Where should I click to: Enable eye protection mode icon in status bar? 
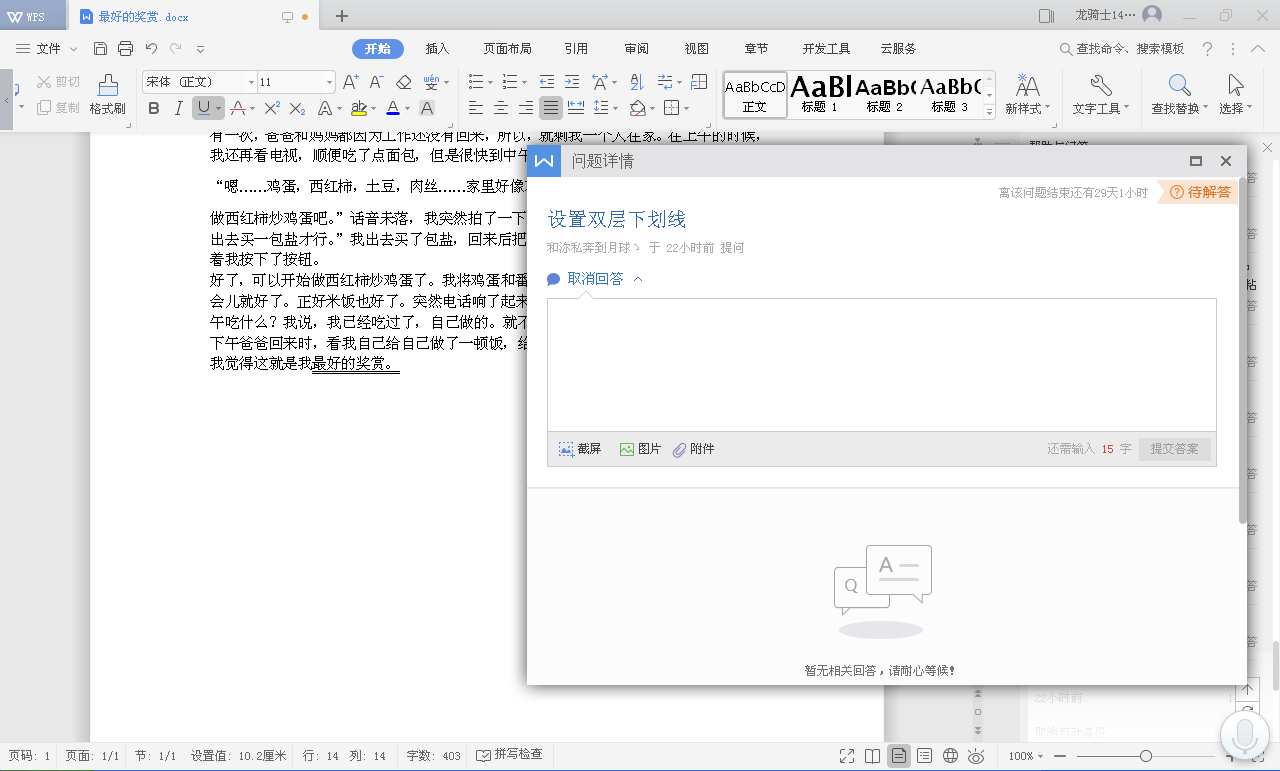pyautogui.click(x=976, y=756)
